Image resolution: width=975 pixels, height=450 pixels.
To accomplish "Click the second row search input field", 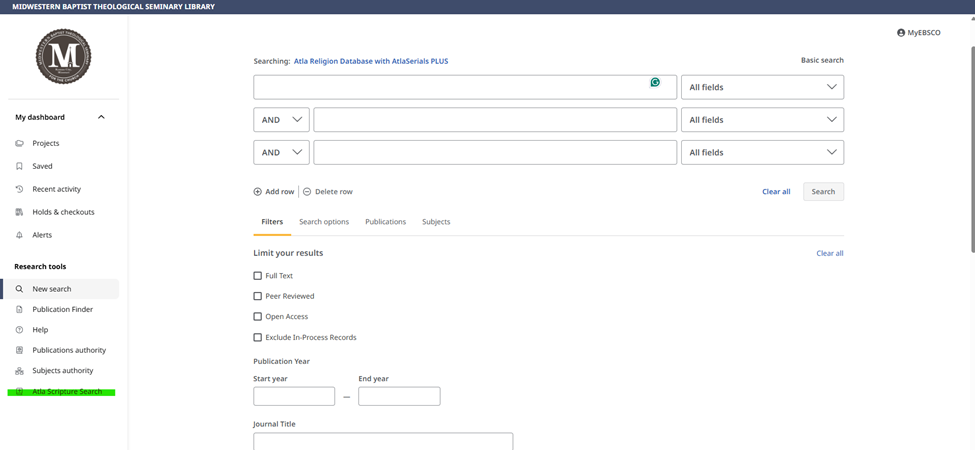I will point(495,120).
